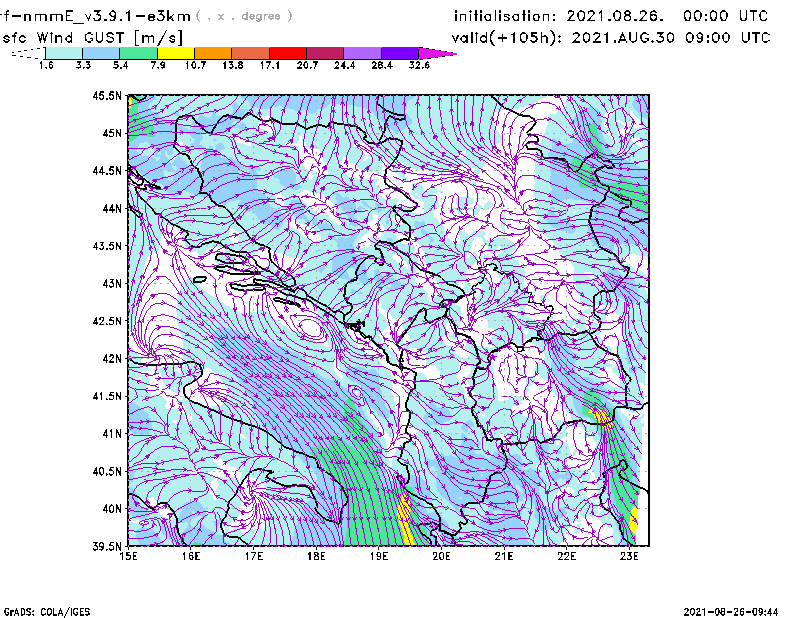The height and width of the screenshot is (618, 800).
Task: Click the 45N latitude axis label
Action: click(112, 133)
